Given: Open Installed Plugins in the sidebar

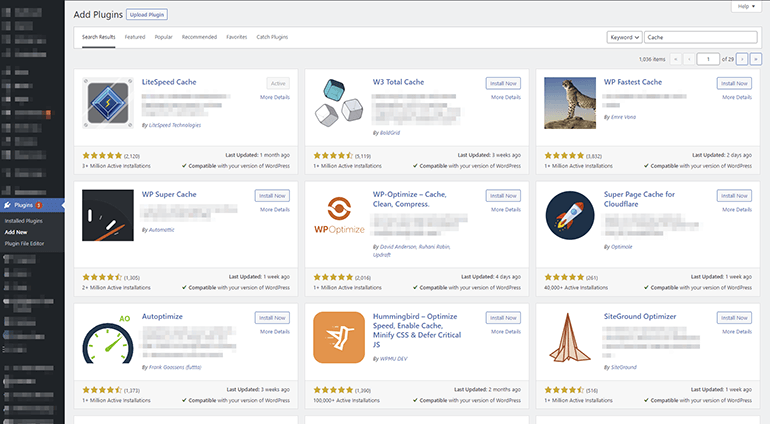Looking at the screenshot, I should click(x=23, y=219).
